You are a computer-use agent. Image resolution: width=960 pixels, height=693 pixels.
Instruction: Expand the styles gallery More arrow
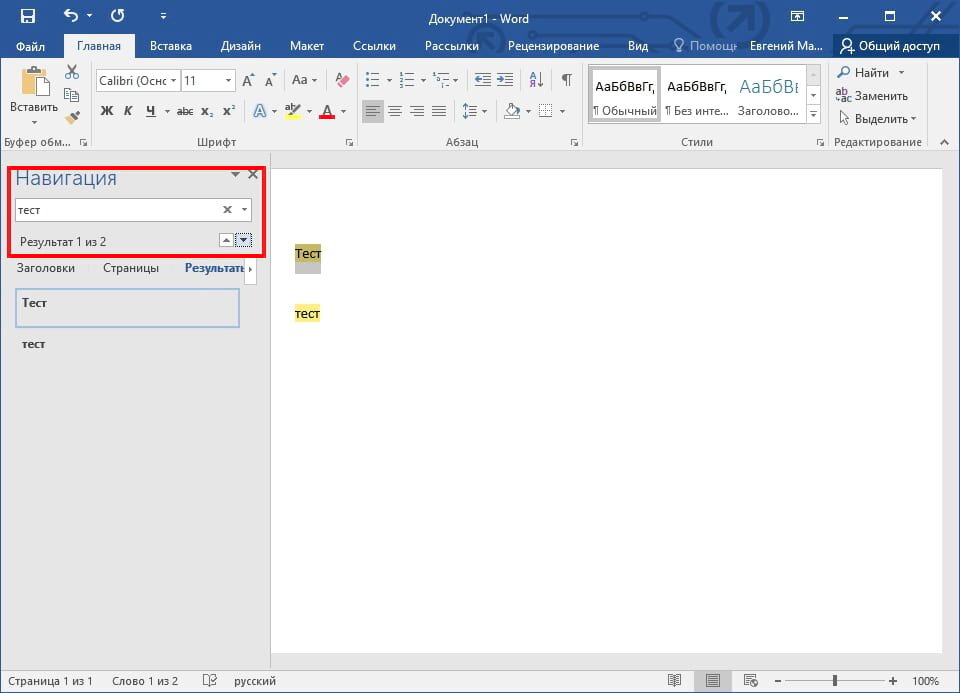[813, 113]
